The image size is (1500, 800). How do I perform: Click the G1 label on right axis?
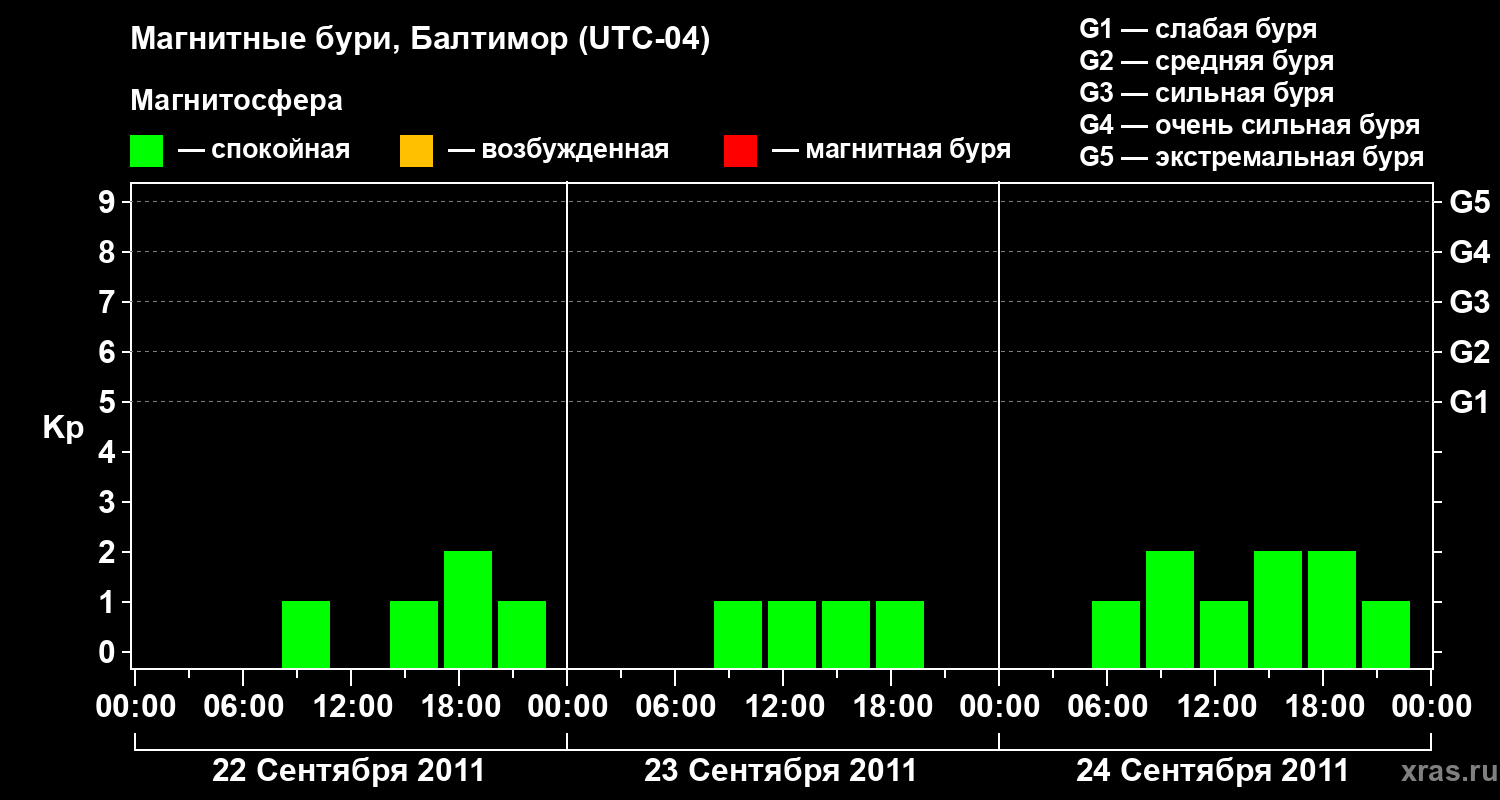coord(1470,402)
